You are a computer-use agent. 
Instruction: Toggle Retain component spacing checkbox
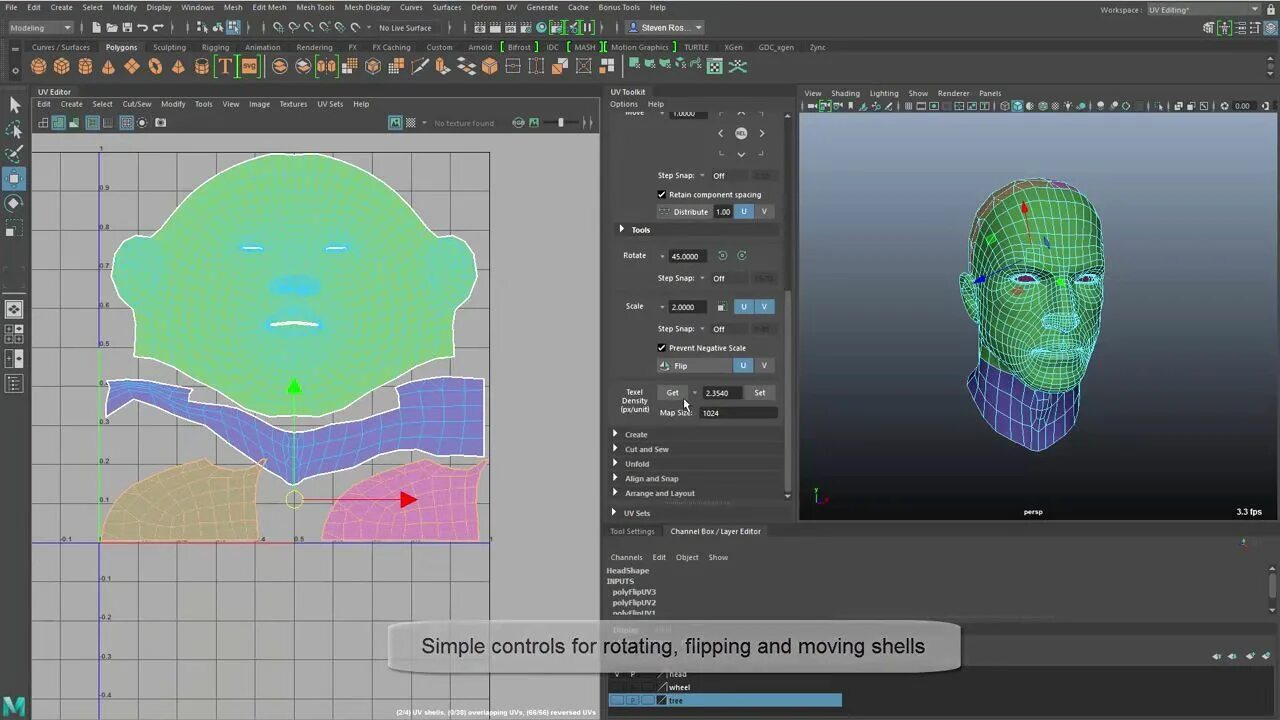click(x=661, y=195)
